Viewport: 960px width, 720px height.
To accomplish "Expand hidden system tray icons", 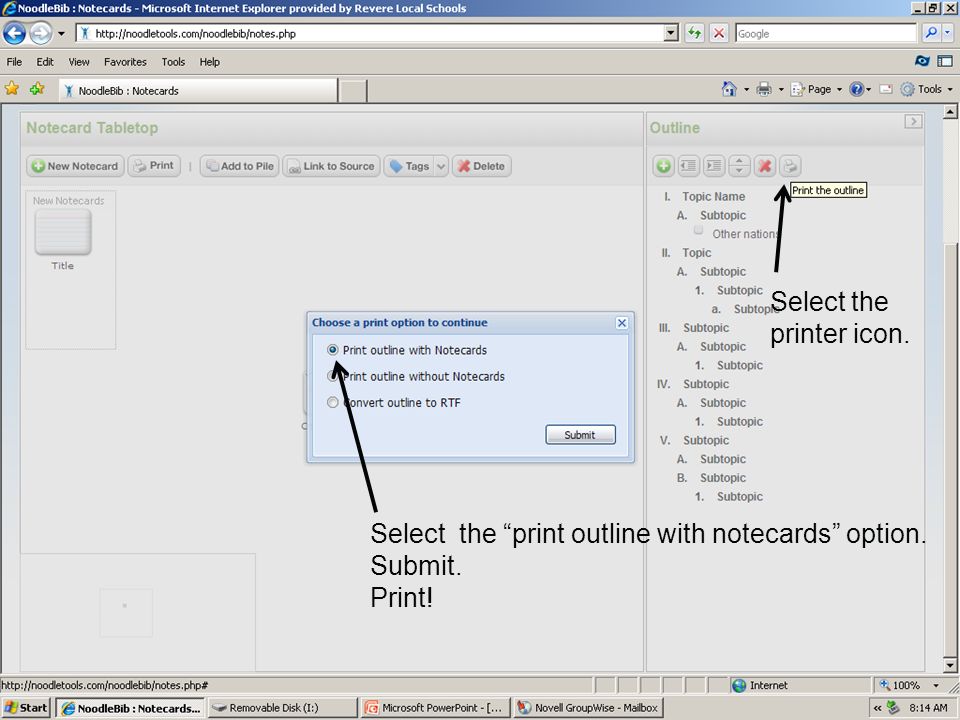I will [x=877, y=708].
